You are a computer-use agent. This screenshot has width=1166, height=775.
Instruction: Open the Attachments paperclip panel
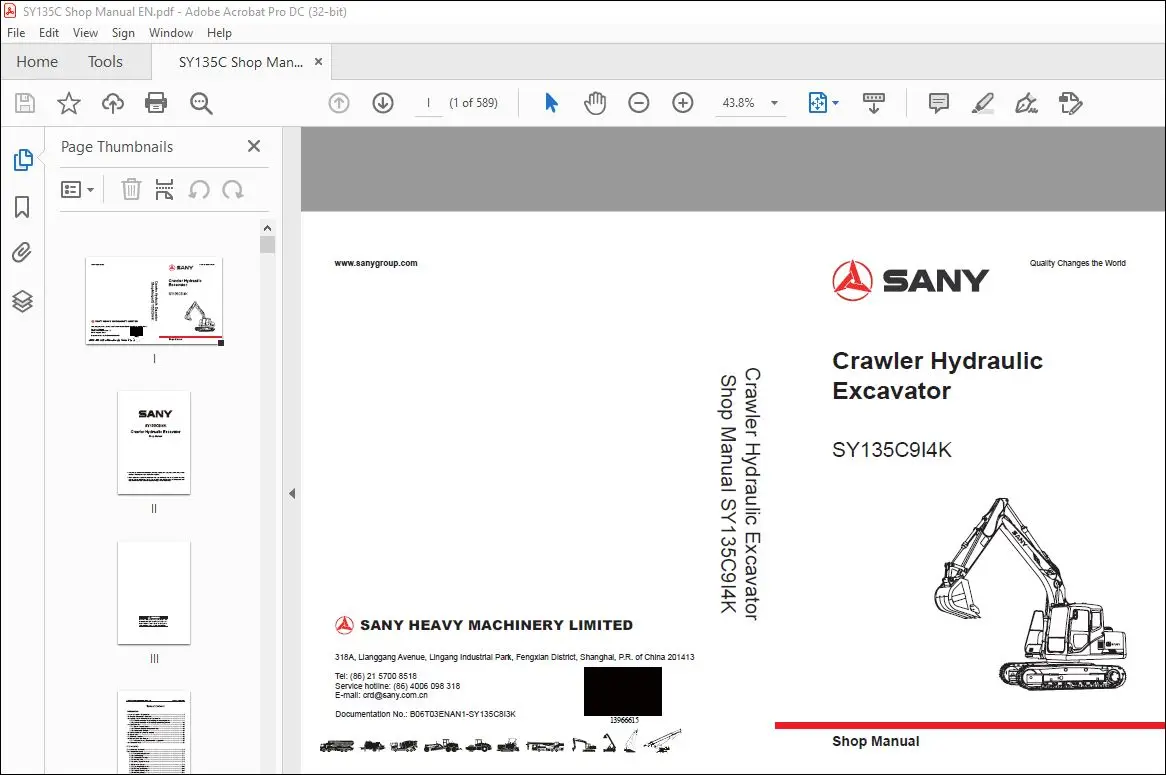coord(22,253)
